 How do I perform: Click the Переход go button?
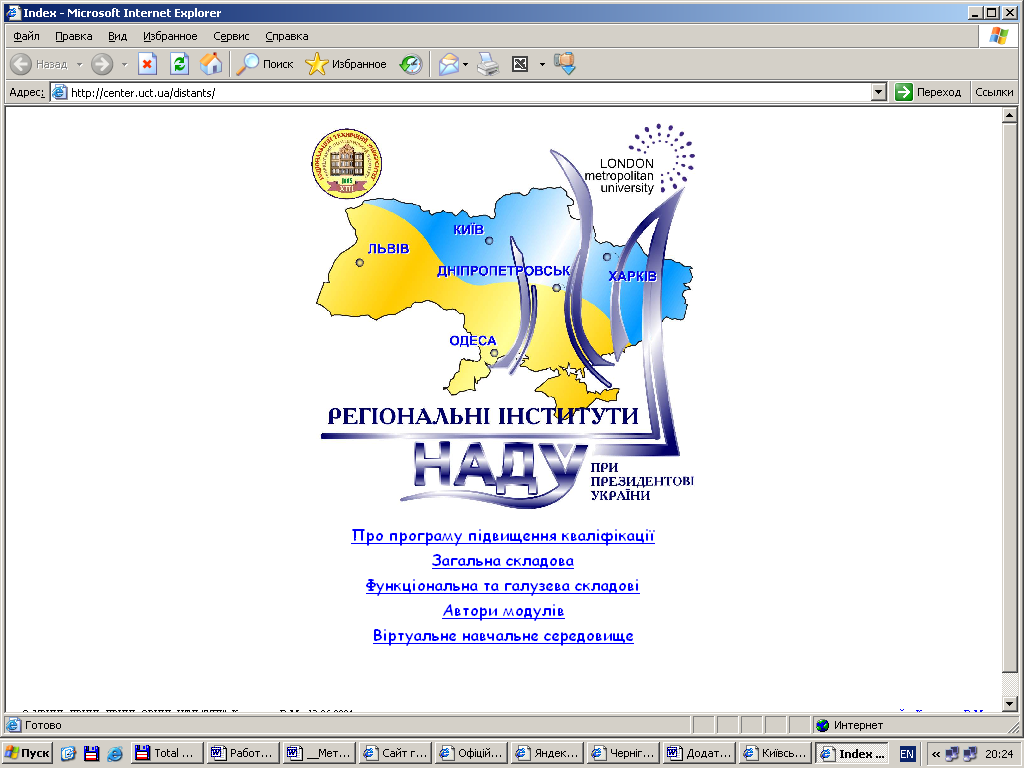click(x=928, y=92)
